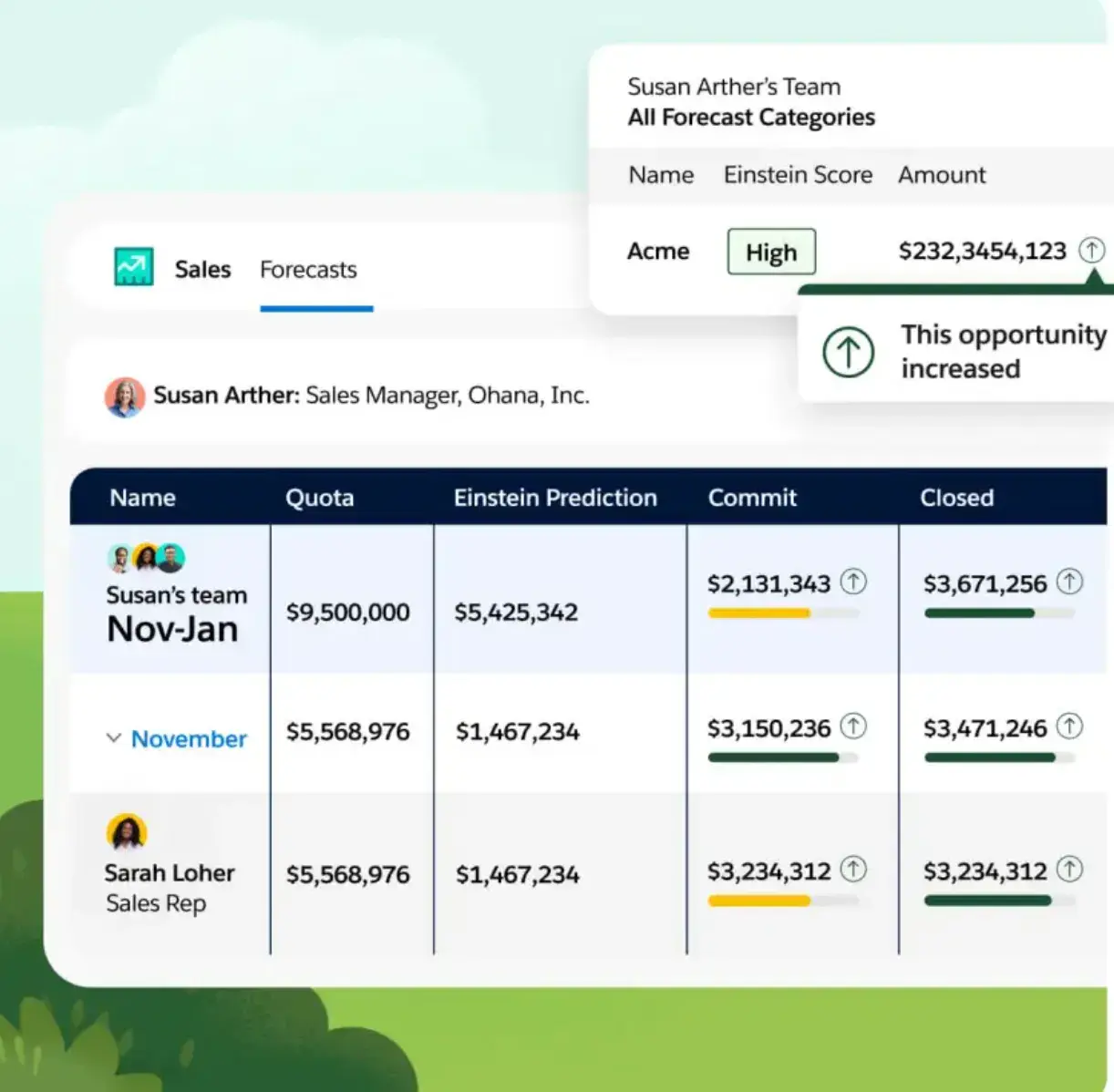The image size is (1114, 1092).
Task: Click up-arrow icon next to $2,131,343 commit
Action: click(853, 582)
